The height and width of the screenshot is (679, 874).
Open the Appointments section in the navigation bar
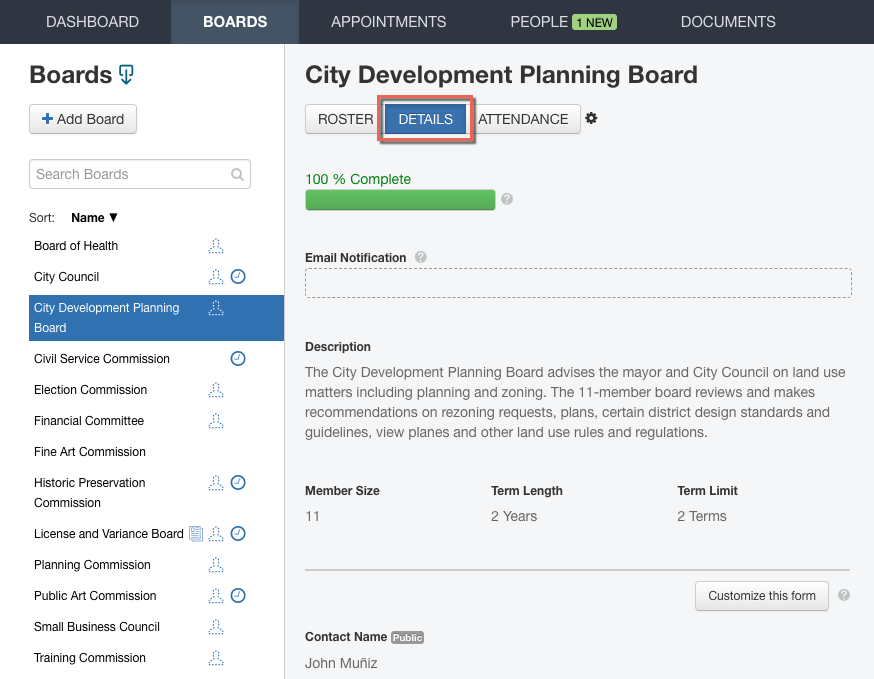(x=389, y=21)
